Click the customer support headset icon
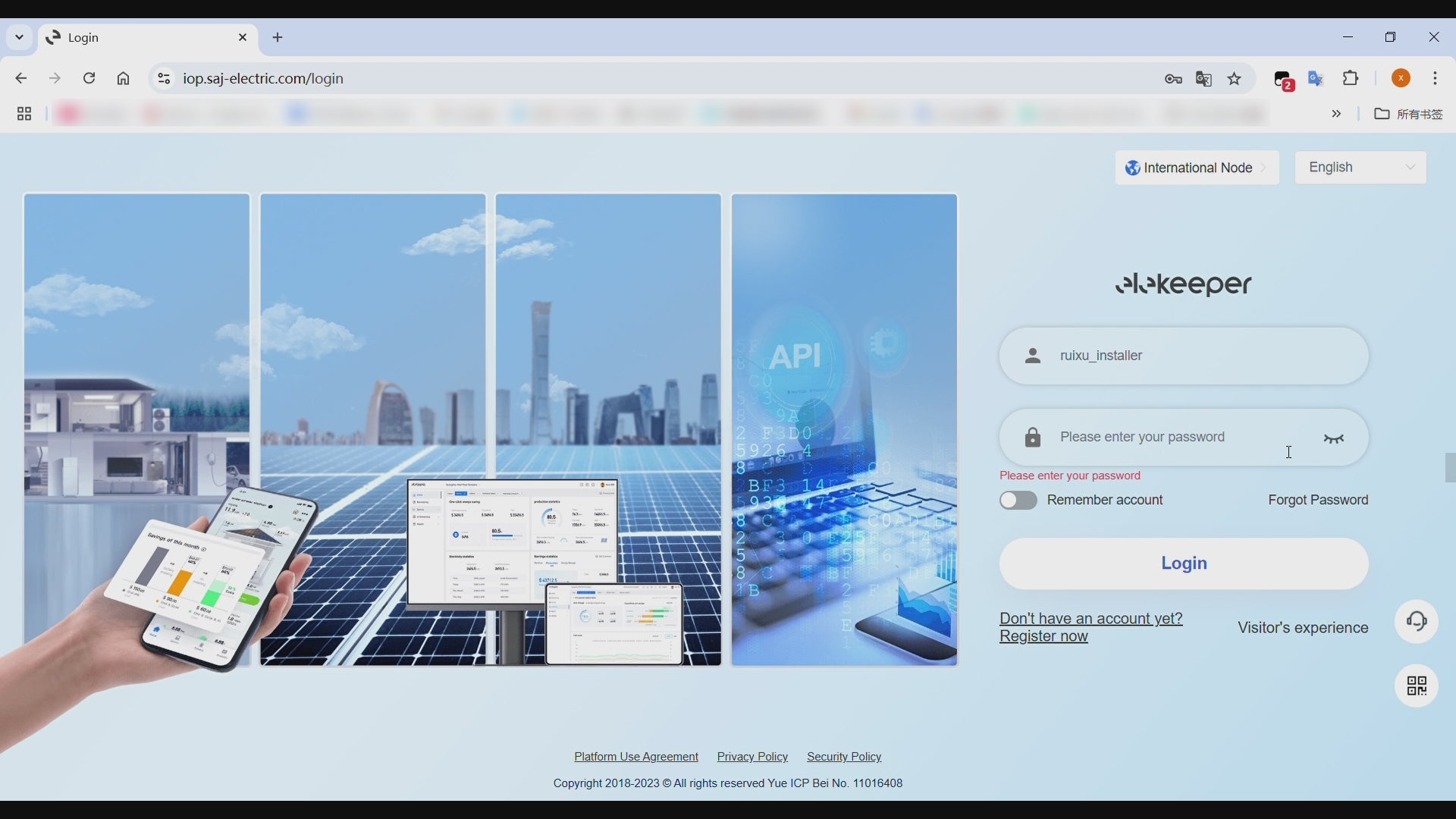The width and height of the screenshot is (1456, 819). click(x=1417, y=622)
